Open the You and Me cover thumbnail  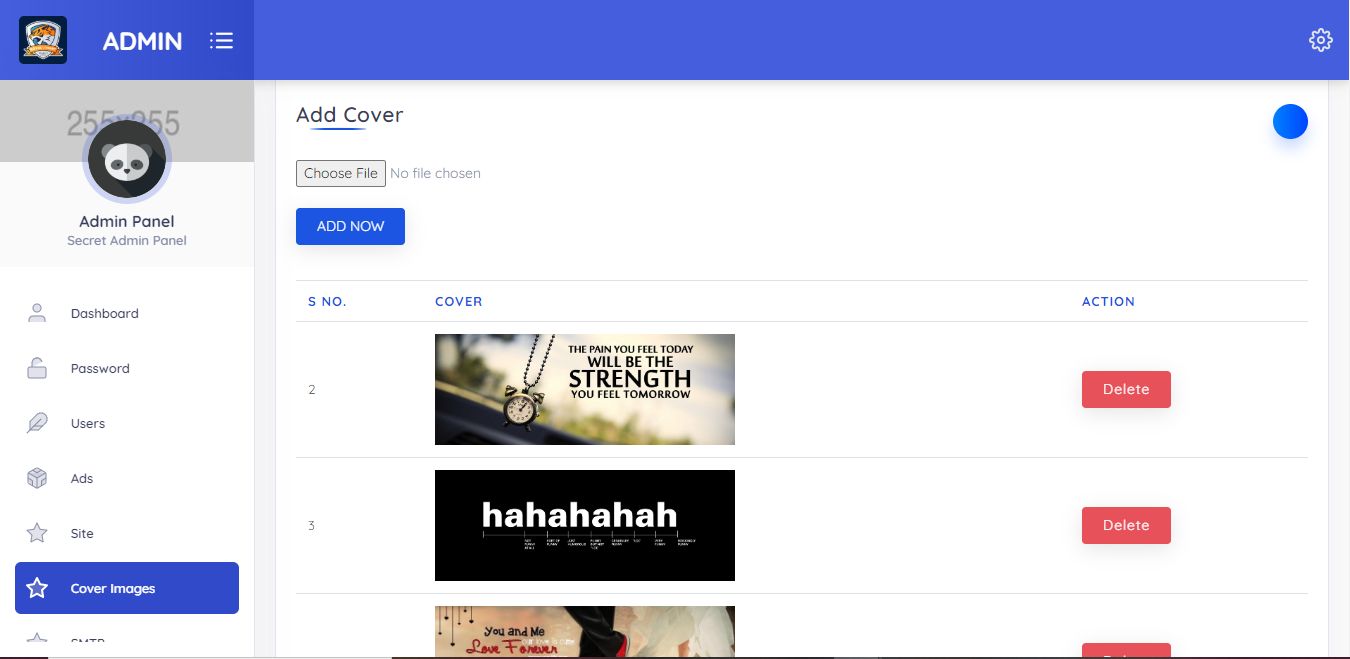click(x=585, y=631)
